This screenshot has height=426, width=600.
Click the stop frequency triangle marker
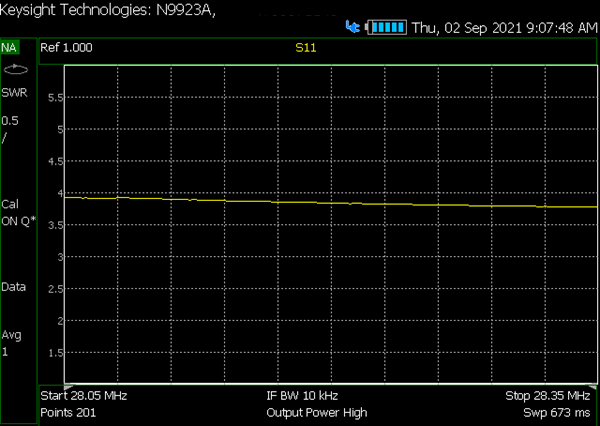[593, 387]
